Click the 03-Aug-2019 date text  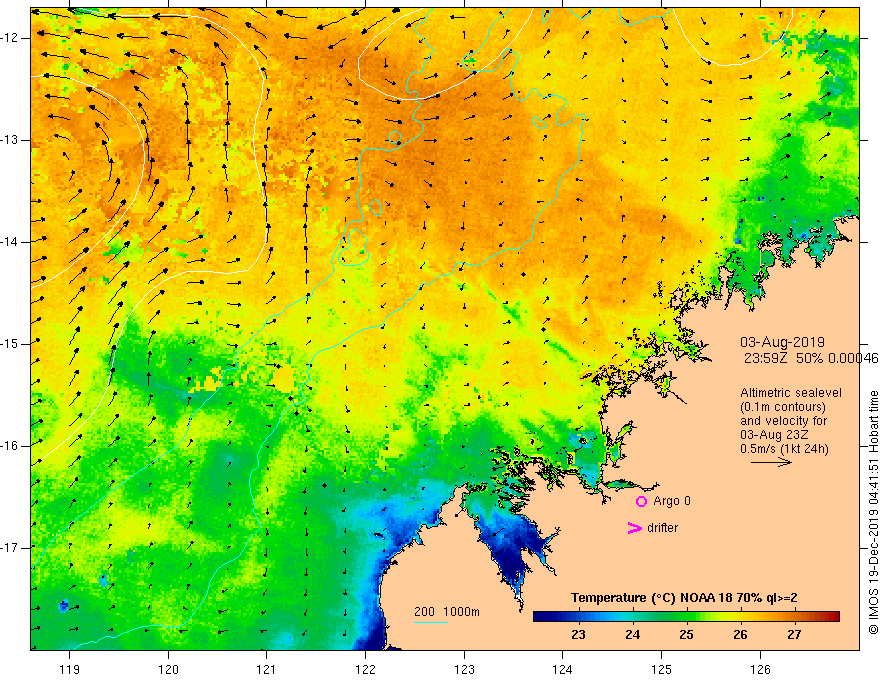coord(782,342)
